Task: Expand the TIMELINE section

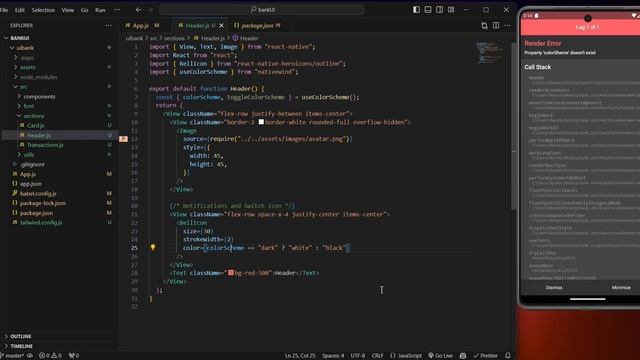Action: pyautogui.click(x=59, y=346)
